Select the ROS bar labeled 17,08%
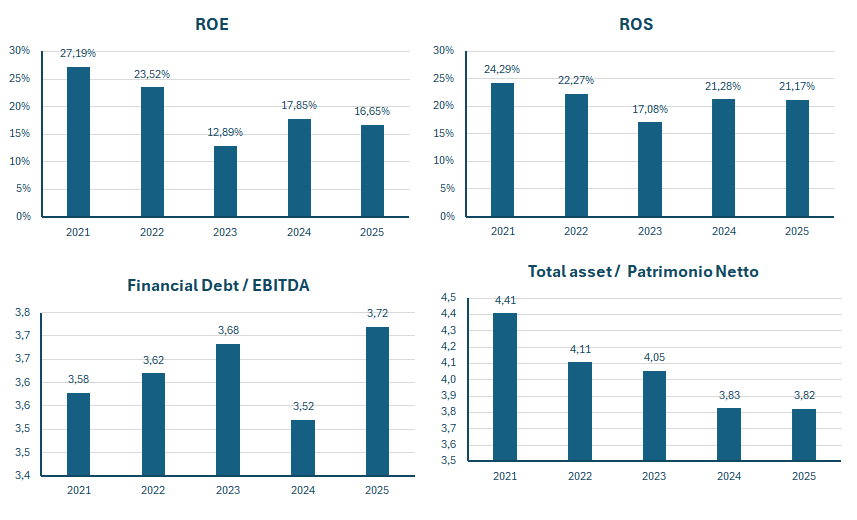This screenshot has width=857, height=520. pos(650,170)
